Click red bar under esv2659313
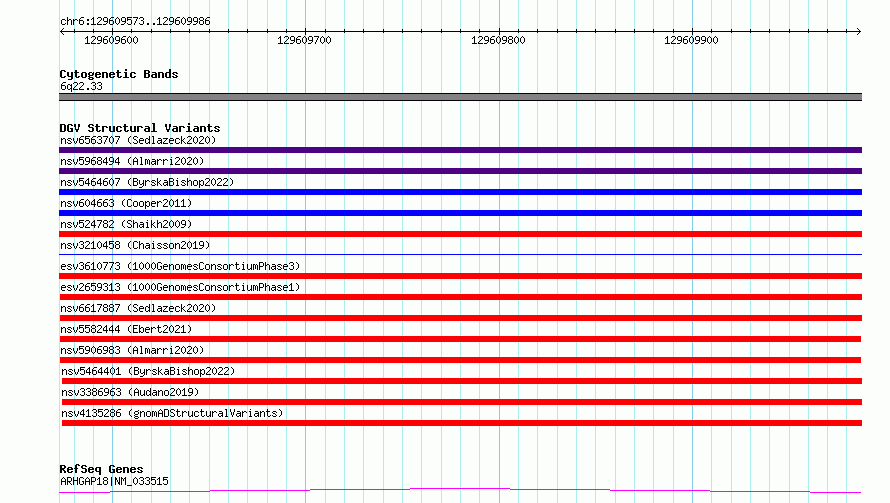The image size is (890, 503). tap(460, 297)
